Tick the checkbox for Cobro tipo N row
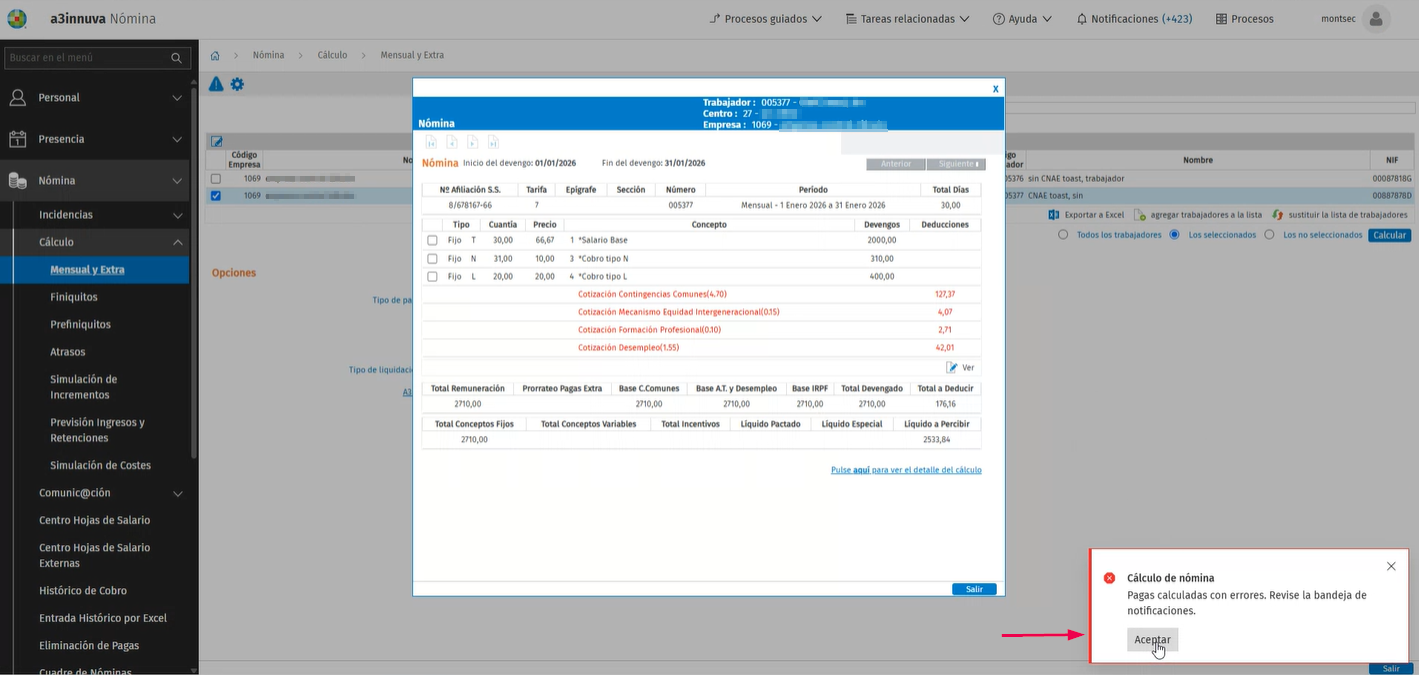This screenshot has height=675, width=1419. pos(432,259)
